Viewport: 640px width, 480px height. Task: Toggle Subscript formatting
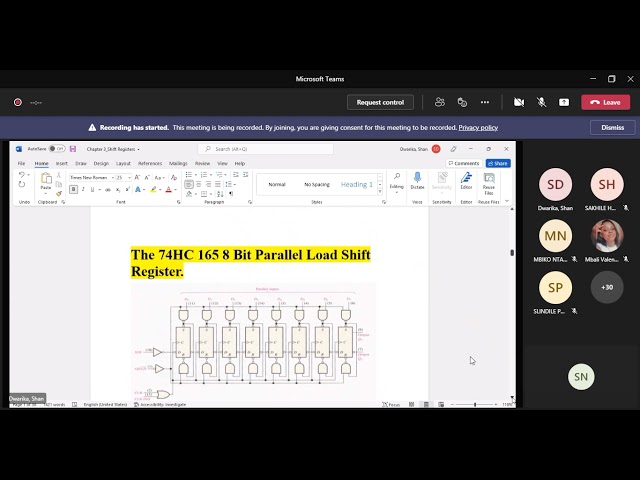coord(118,189)
